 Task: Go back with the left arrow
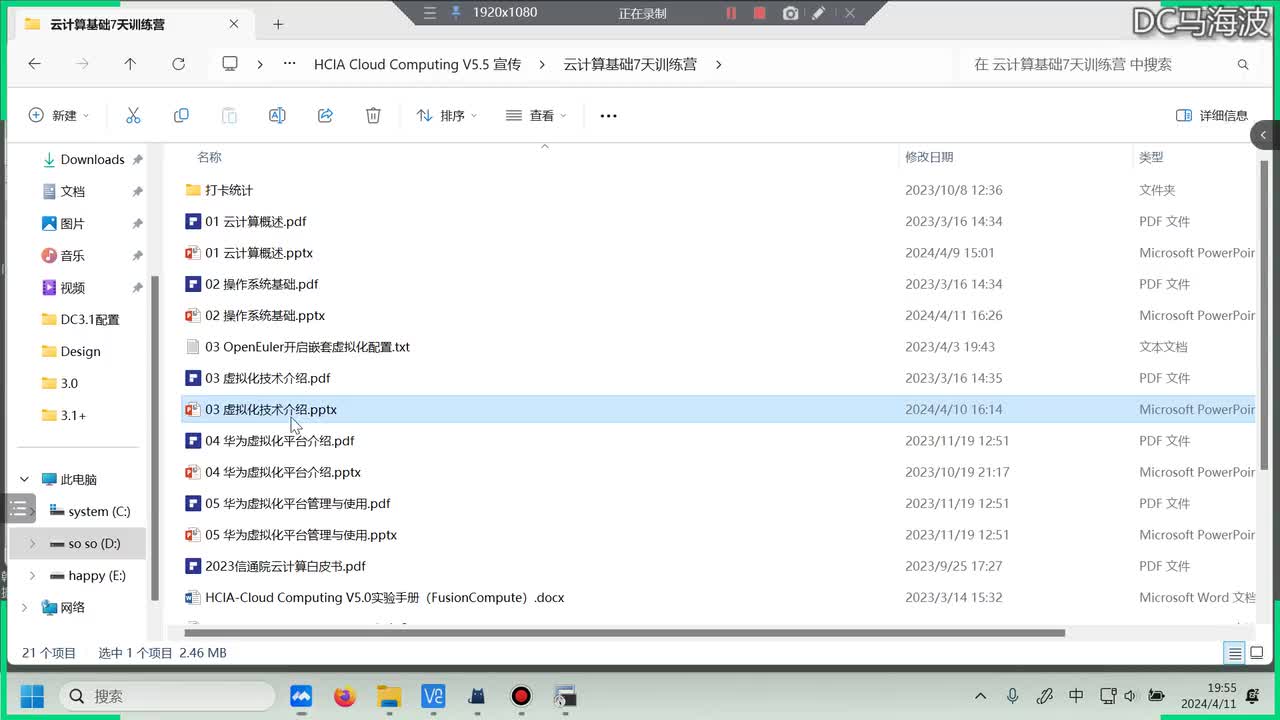click(34, 64)
